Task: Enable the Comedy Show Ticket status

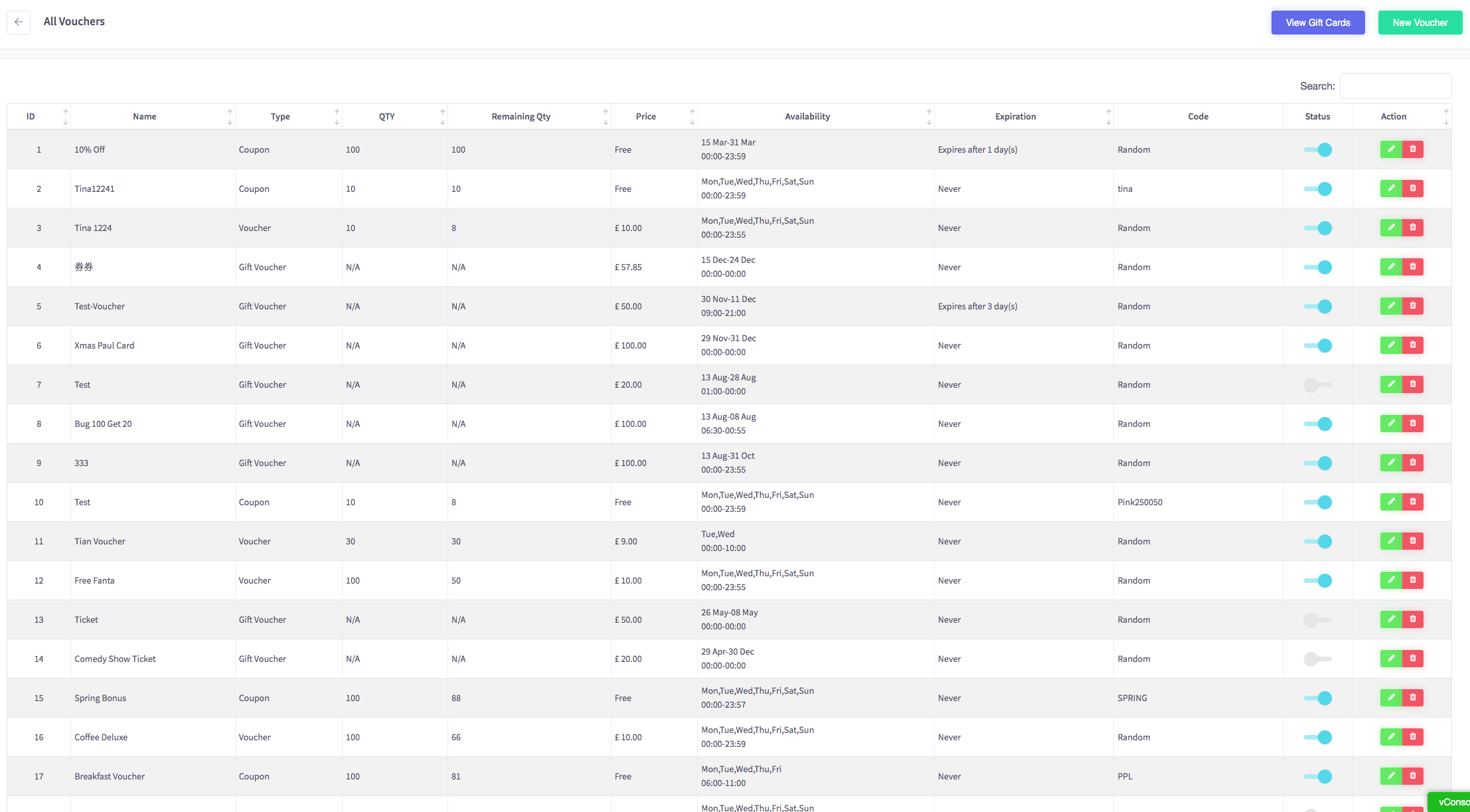Action: coord(1318,659)
